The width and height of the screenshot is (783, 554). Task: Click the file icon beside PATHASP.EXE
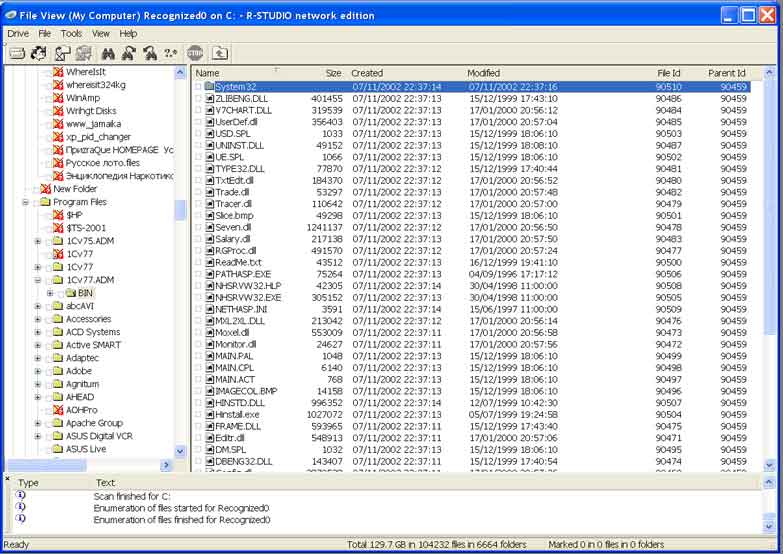[x=210, y=274]
